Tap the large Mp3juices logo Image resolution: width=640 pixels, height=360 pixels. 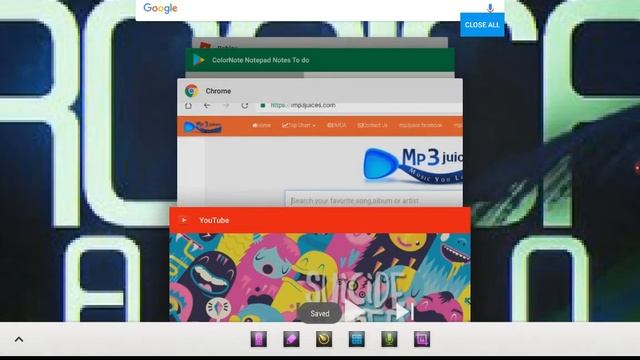(412, 165)
